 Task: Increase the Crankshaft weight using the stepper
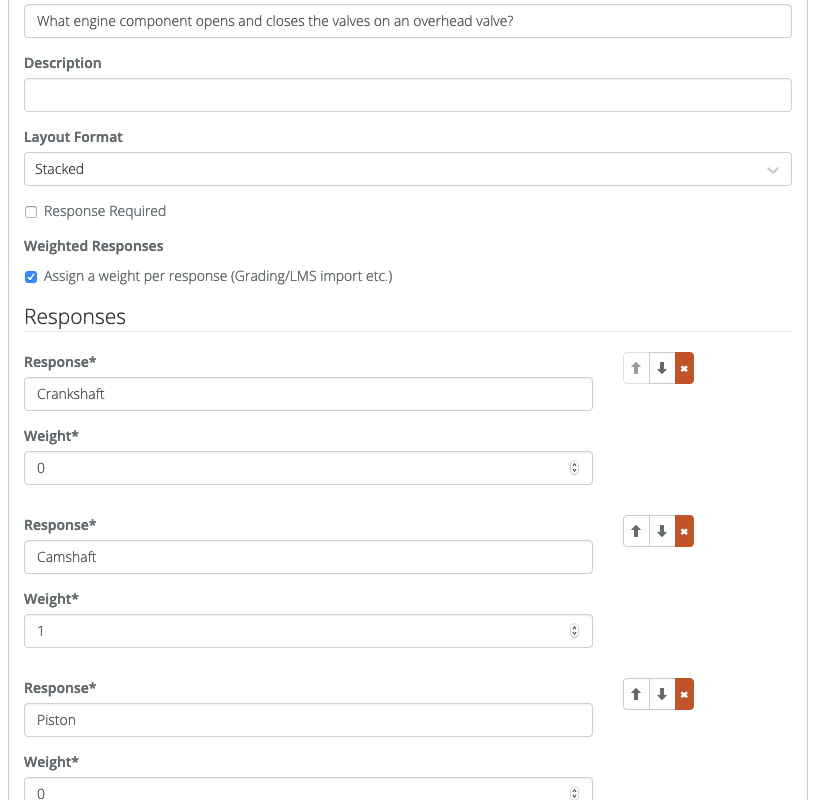tap(574, 463)
